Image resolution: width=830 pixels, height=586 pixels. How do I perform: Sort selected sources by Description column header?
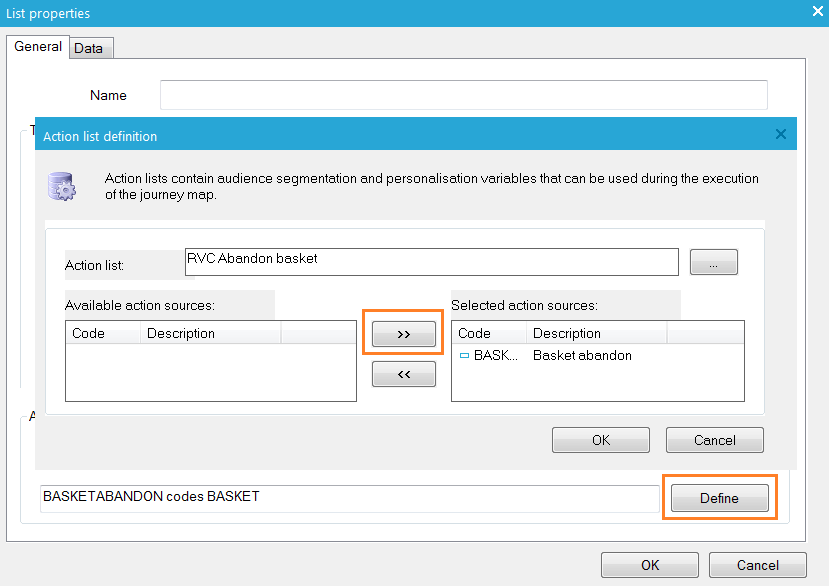pyautogui.click(x=597, y=333)
